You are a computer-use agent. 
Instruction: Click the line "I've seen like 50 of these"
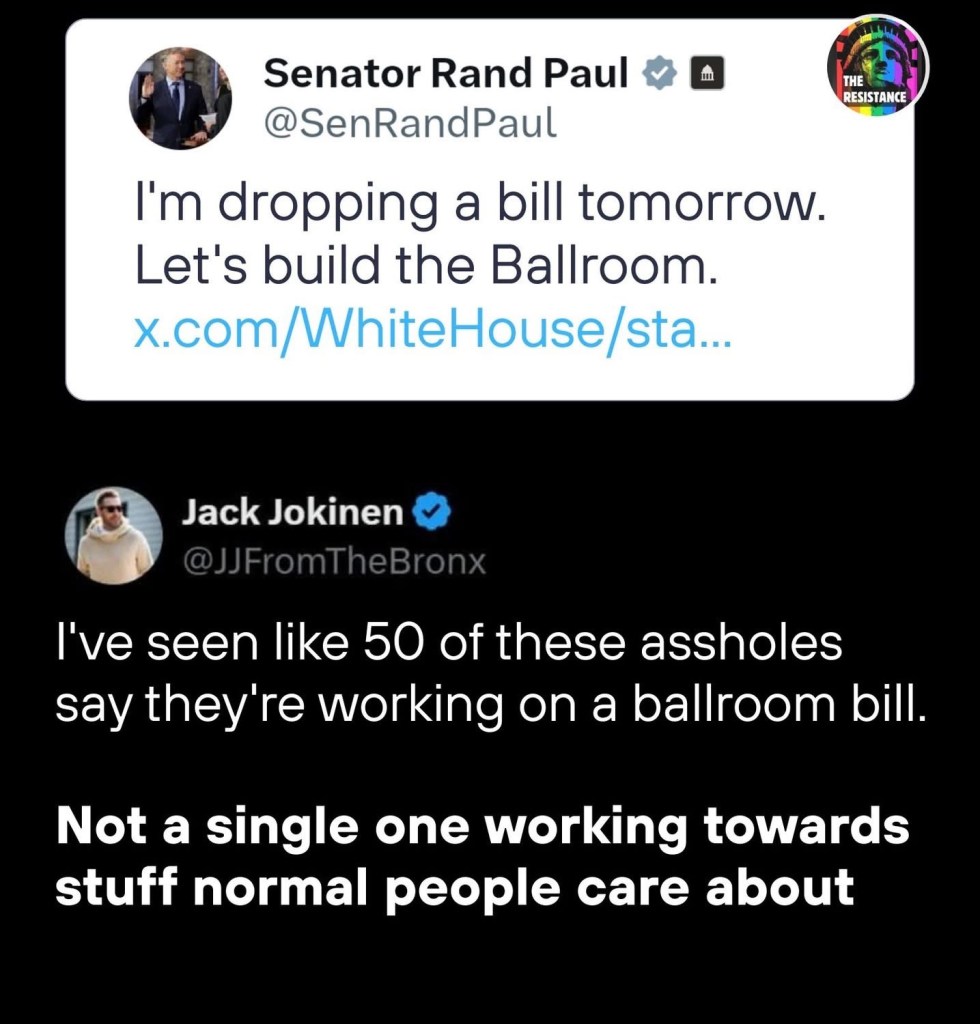[x=448, y=645]
